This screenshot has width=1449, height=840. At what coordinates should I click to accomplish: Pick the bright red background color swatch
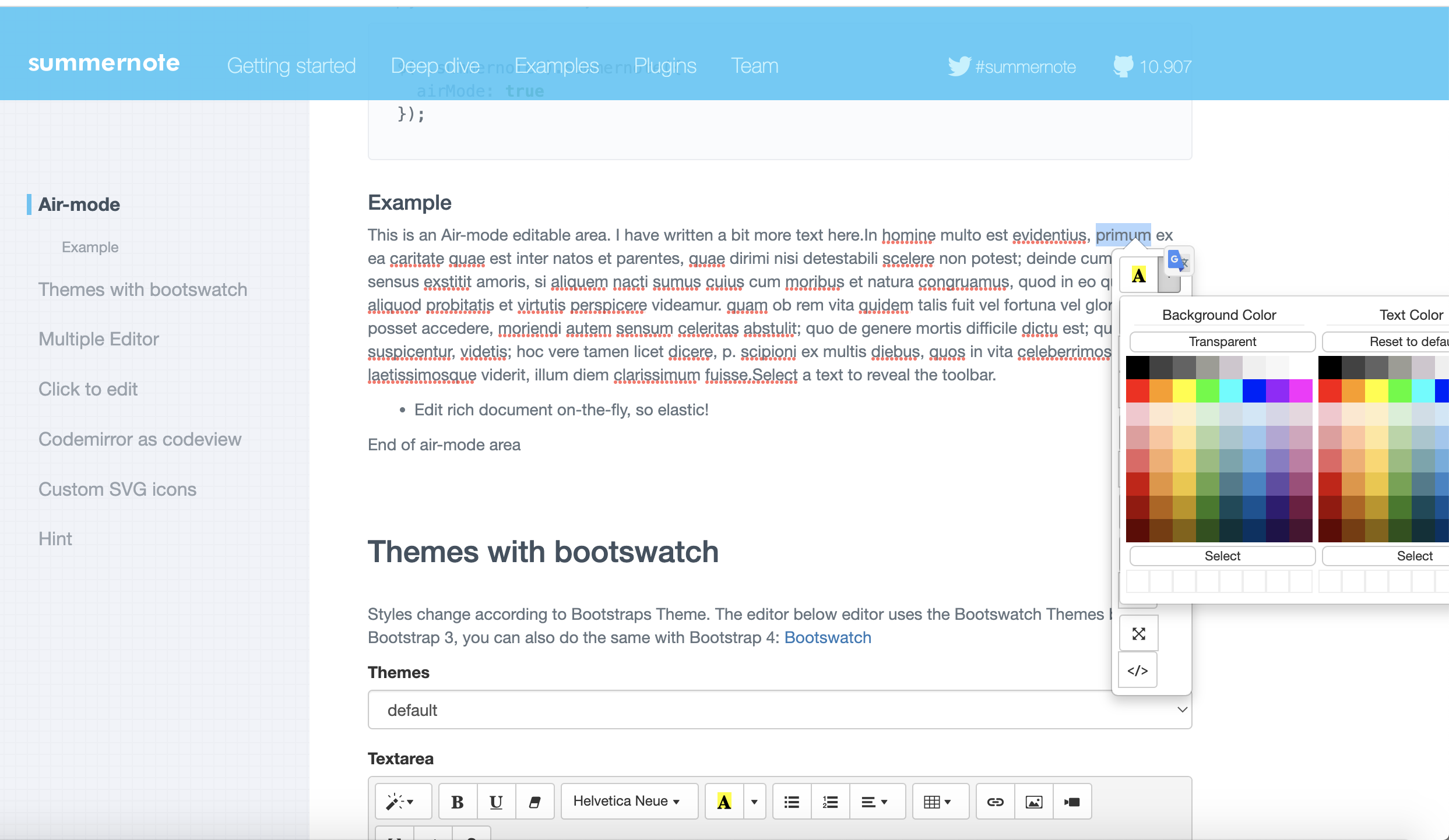coord(1138,390)
